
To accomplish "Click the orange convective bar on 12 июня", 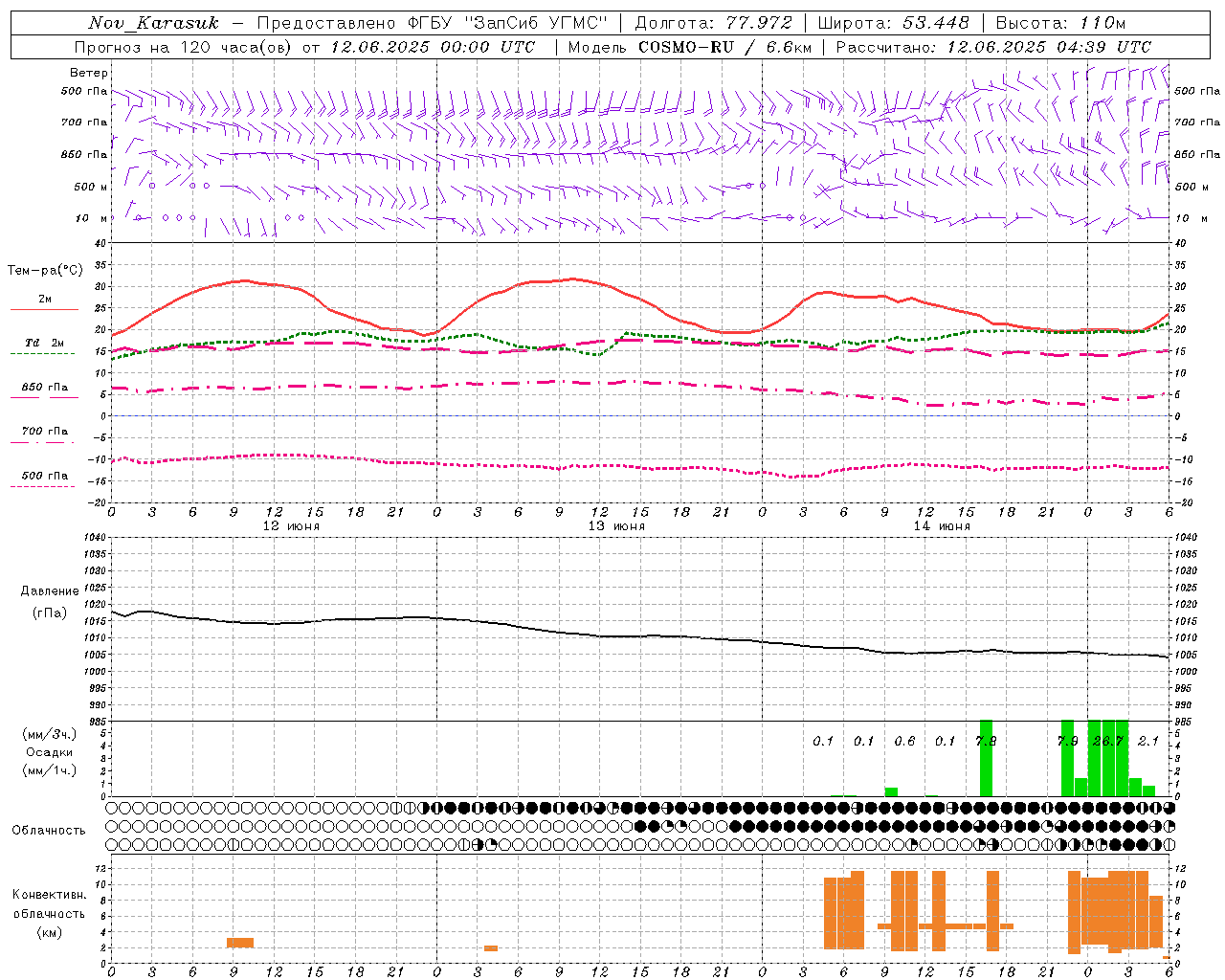I will pyautogui.click(x=240, y=943).
